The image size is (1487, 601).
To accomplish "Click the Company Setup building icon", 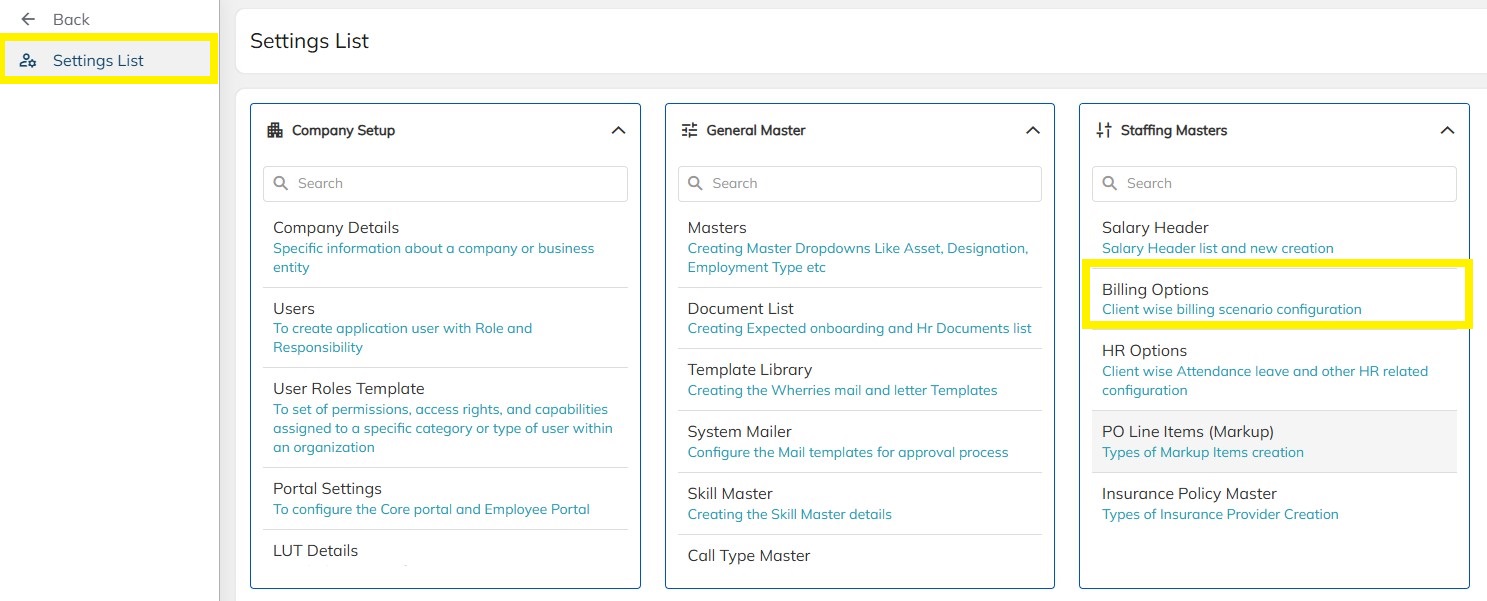I will tap(275, 130).
